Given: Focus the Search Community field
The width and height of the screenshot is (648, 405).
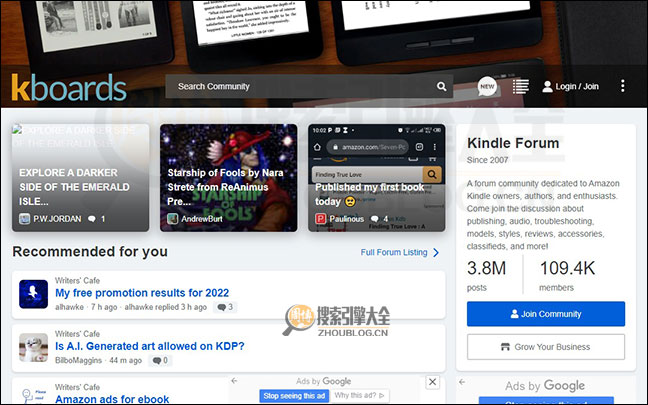Looking at the screenshot, I should tap(309, 86).
